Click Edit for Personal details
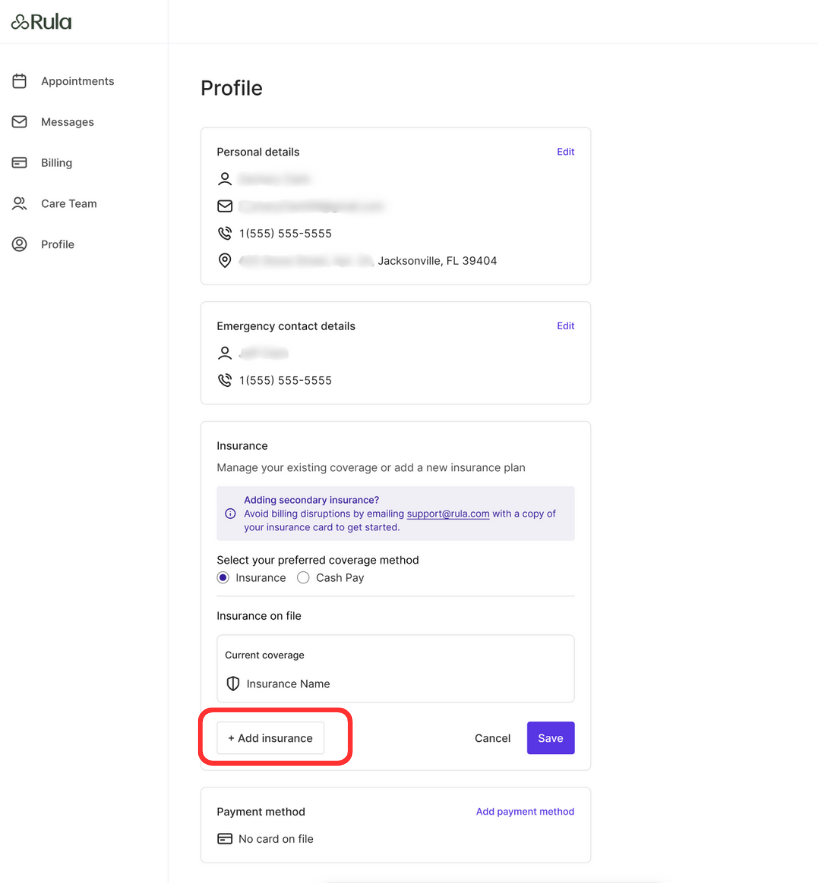Image resolution: width=818 pixels, height=883 pixels. coord(565,152)
